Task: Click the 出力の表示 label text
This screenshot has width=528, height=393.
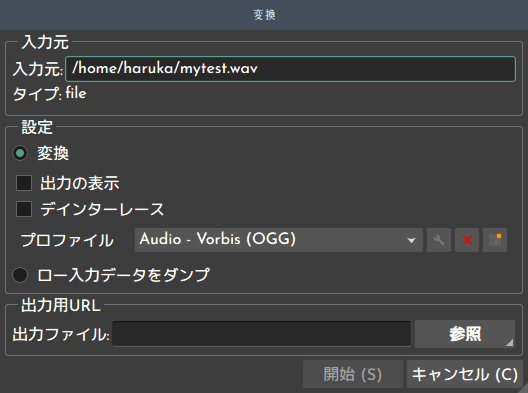Action: [80, 183]
